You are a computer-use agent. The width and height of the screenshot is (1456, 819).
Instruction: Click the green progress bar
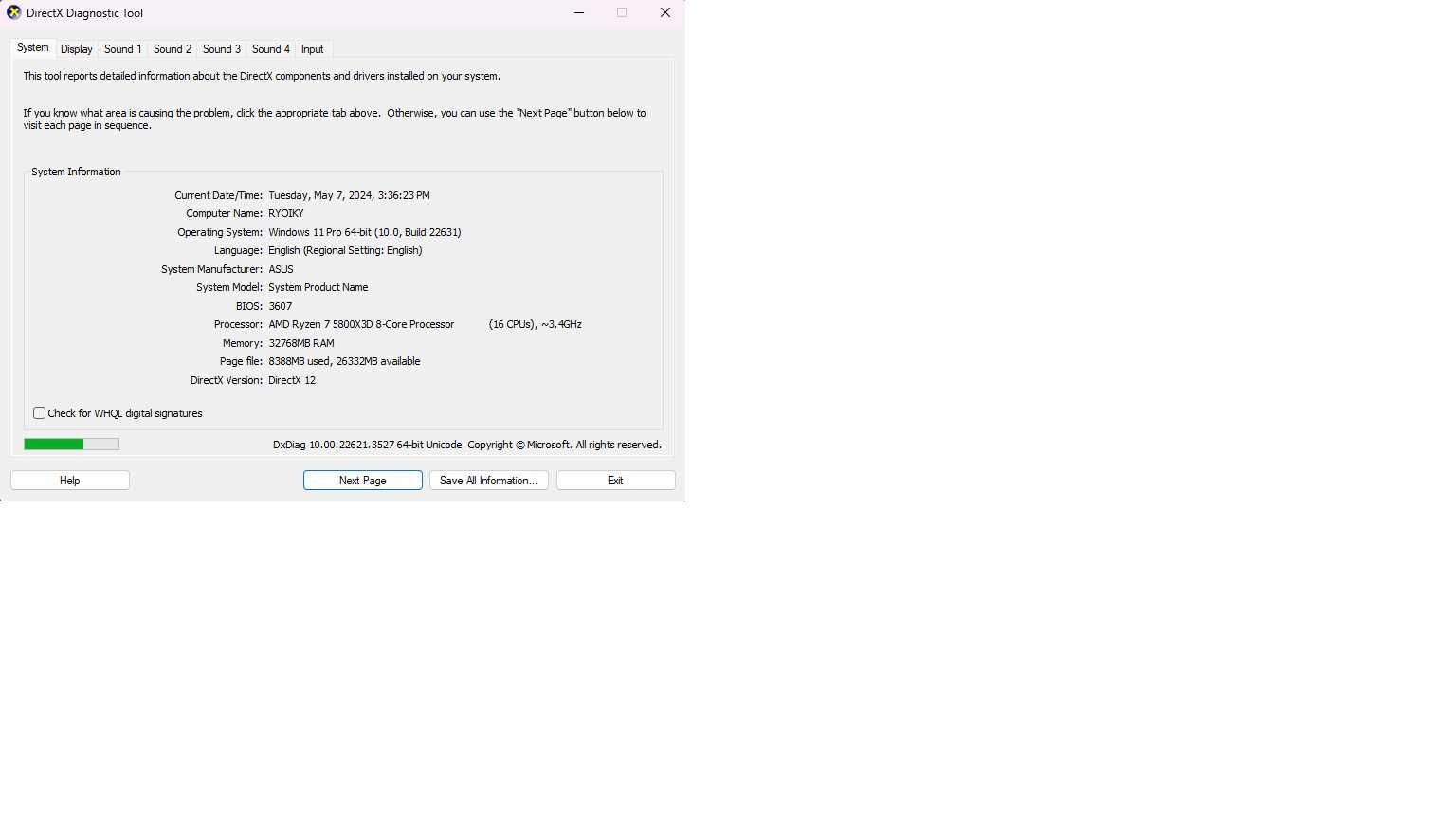pos(72,444)
